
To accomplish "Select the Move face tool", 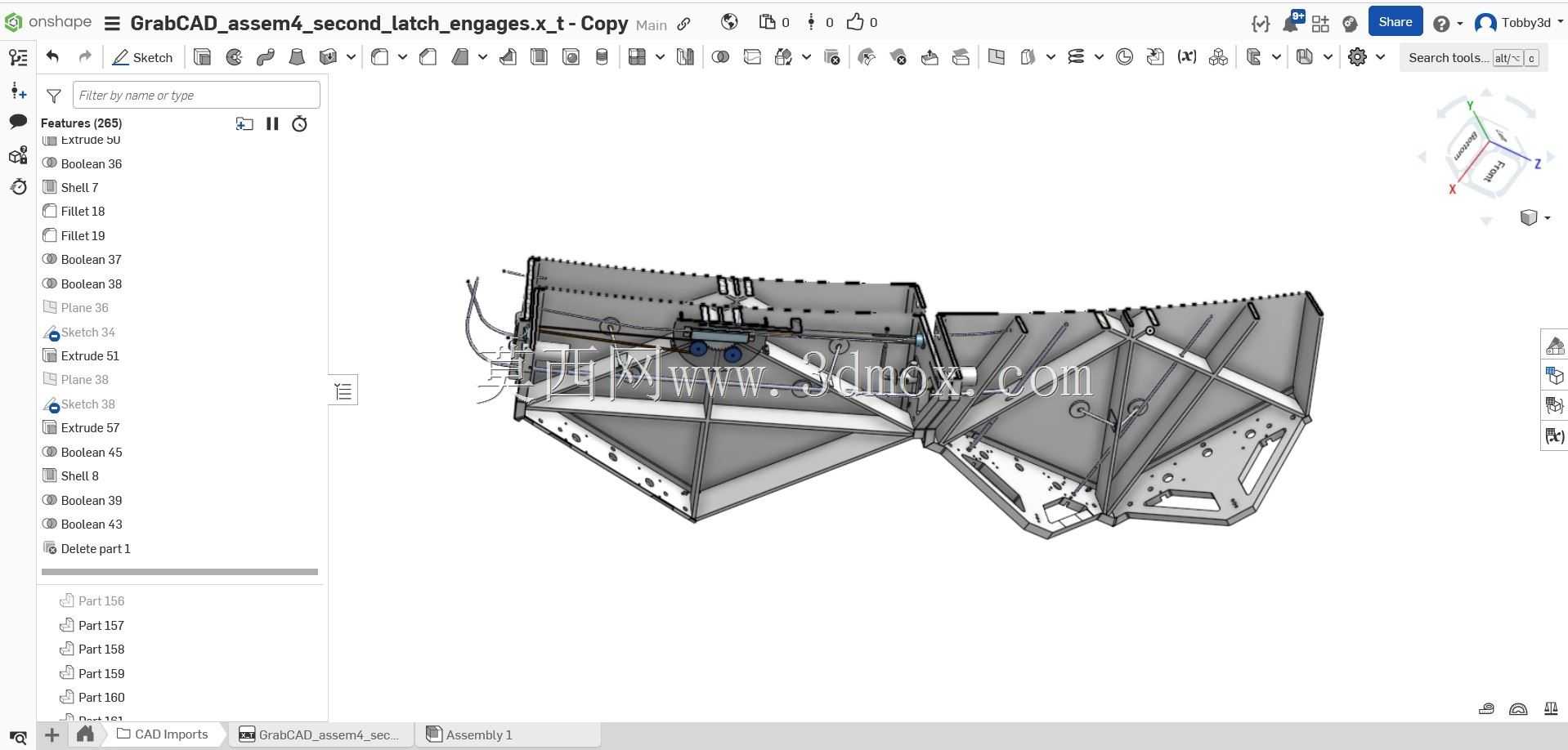I will (930, 57).
